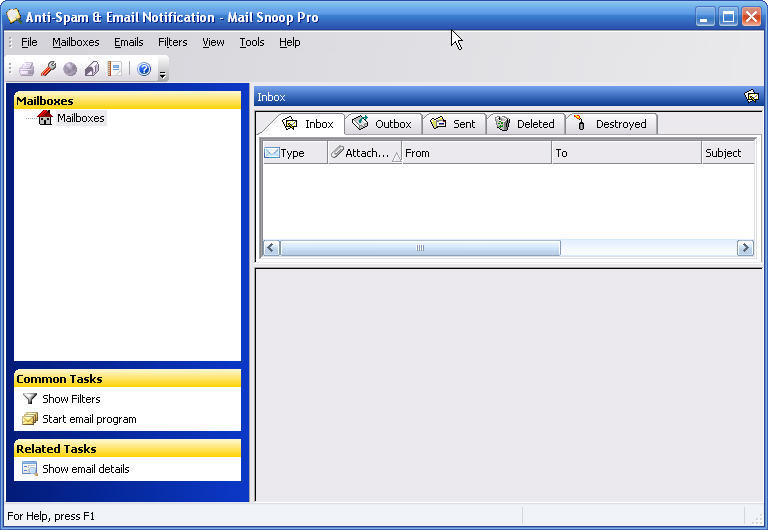Sort by the Attach... column header
The width and height of the screenshot is (768, 530).
pyautogui.click(x=365, y=153)
